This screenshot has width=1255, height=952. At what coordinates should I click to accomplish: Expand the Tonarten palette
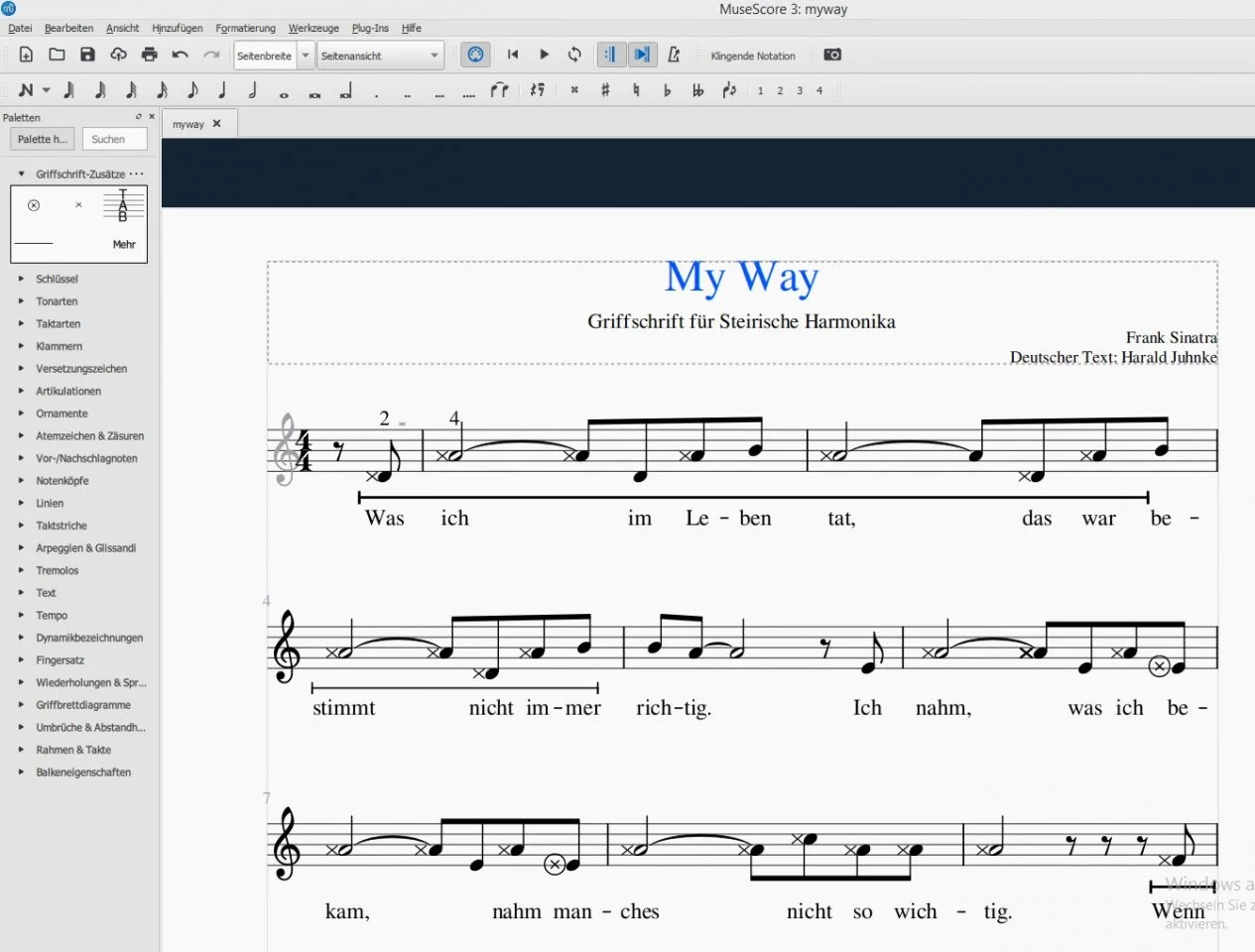tap(57, 301)
